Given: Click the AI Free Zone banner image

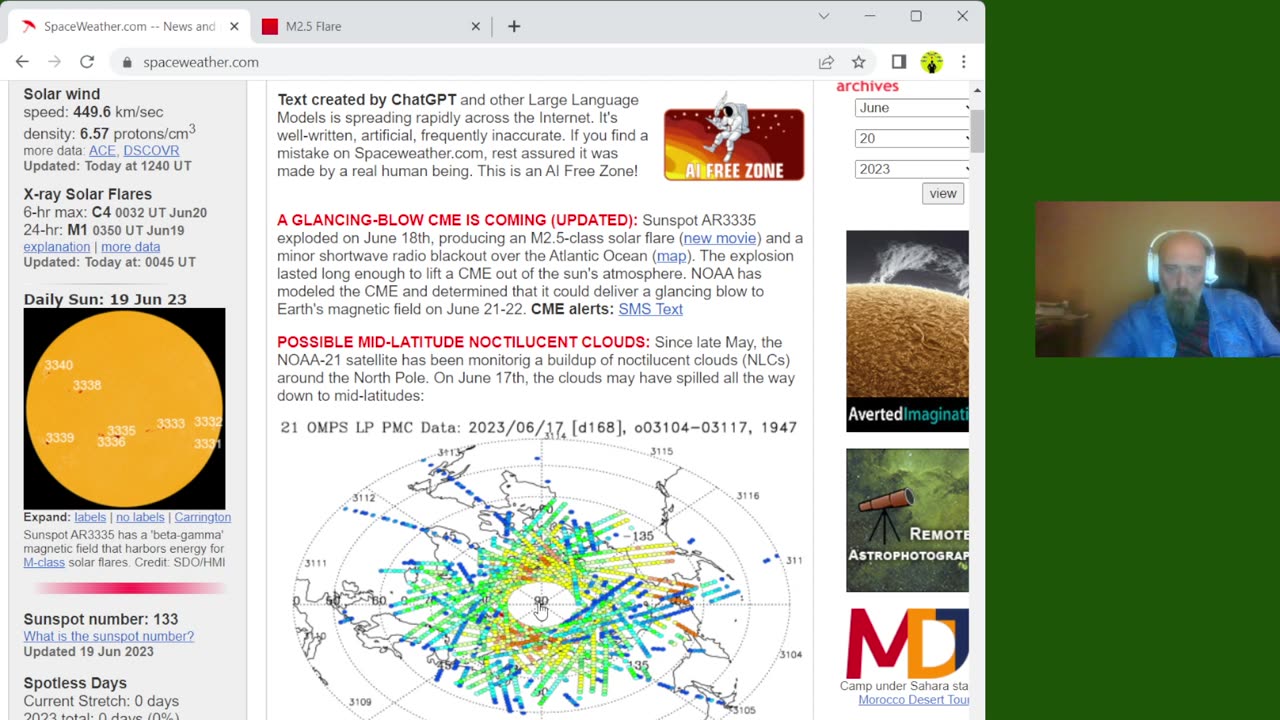Looking at the screenshot, I should (734, 137).
